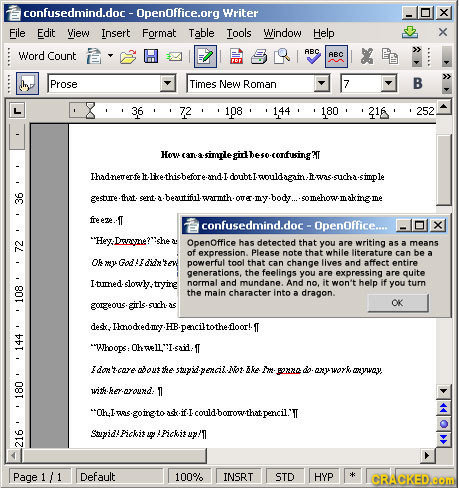Screen dimensions: 459x488
Task: Open the View menu
Action: [78, 33]
